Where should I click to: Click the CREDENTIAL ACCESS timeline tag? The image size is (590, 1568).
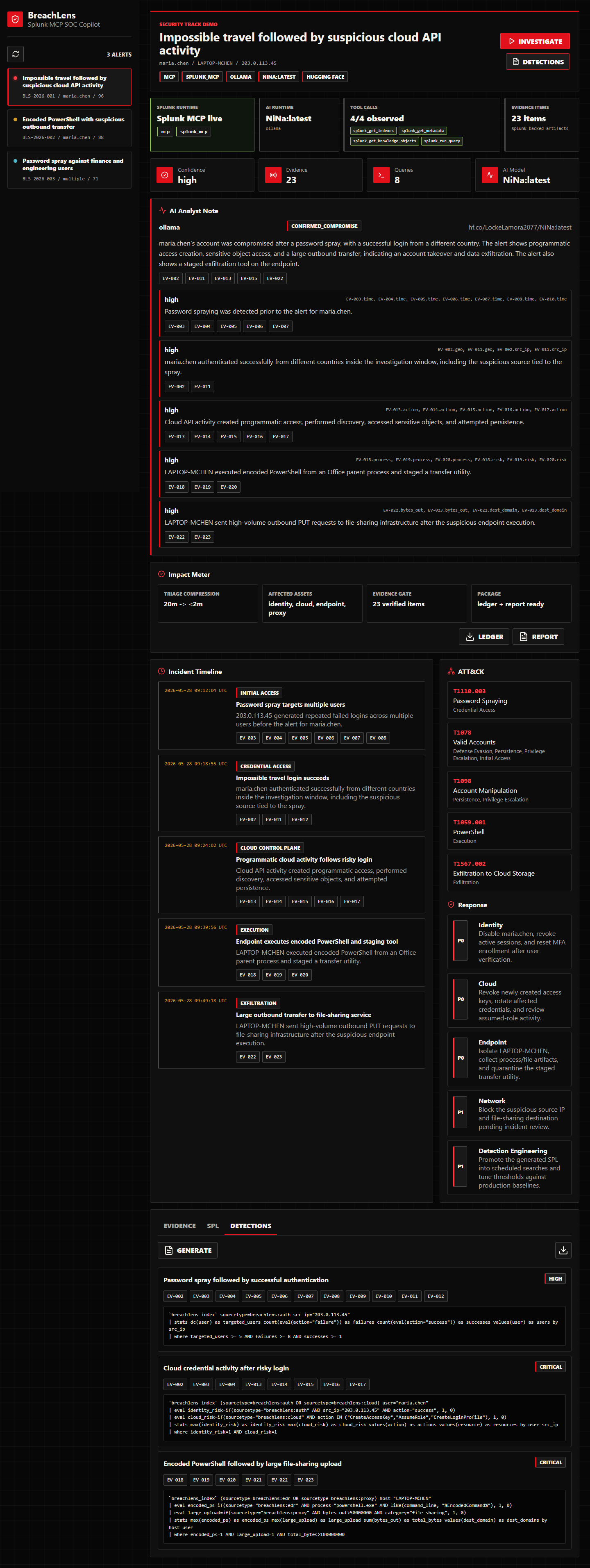265,766
